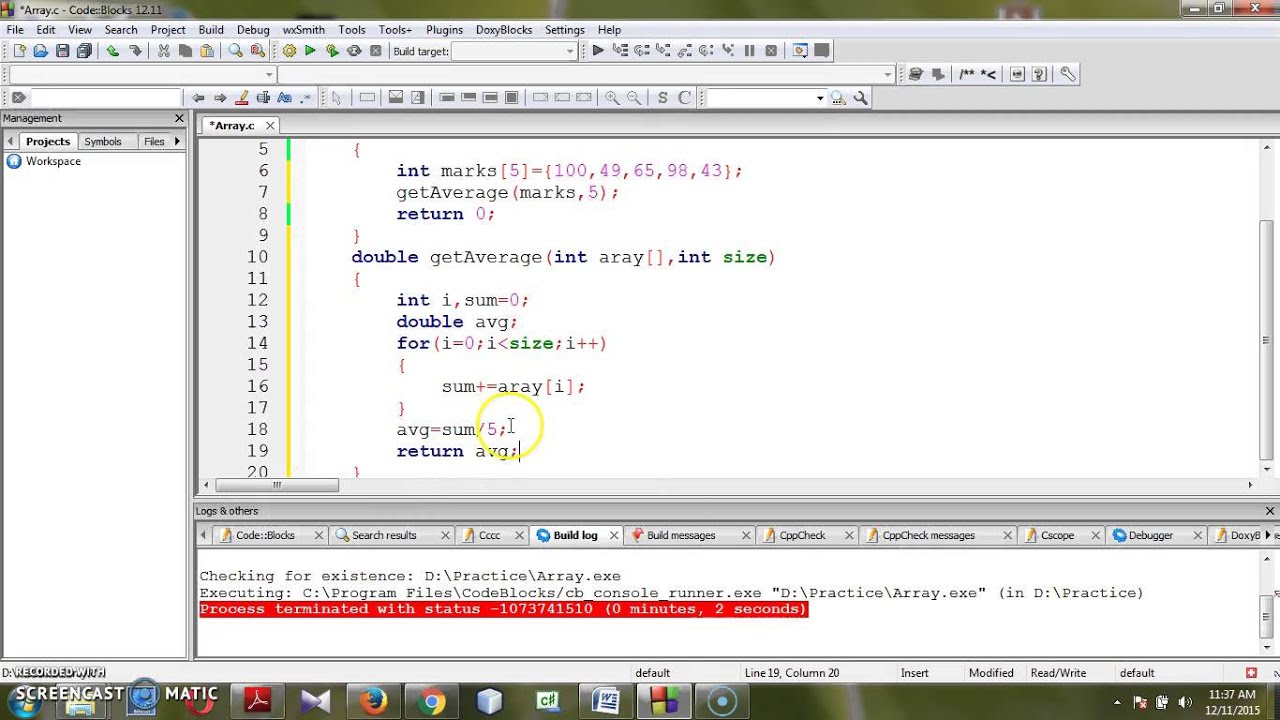Viewport: 1280px width, 720px height.
Task: Open the Debug menu
Action: point(253,29)
